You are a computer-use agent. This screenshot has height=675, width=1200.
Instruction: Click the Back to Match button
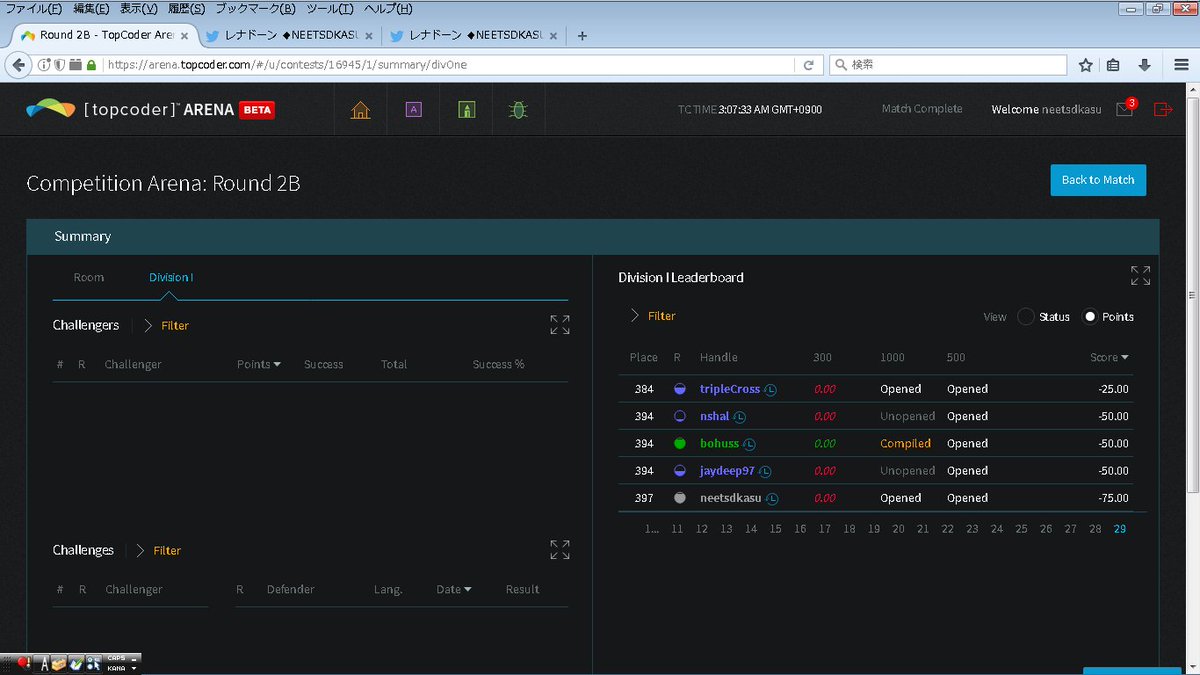[1098, 180]
